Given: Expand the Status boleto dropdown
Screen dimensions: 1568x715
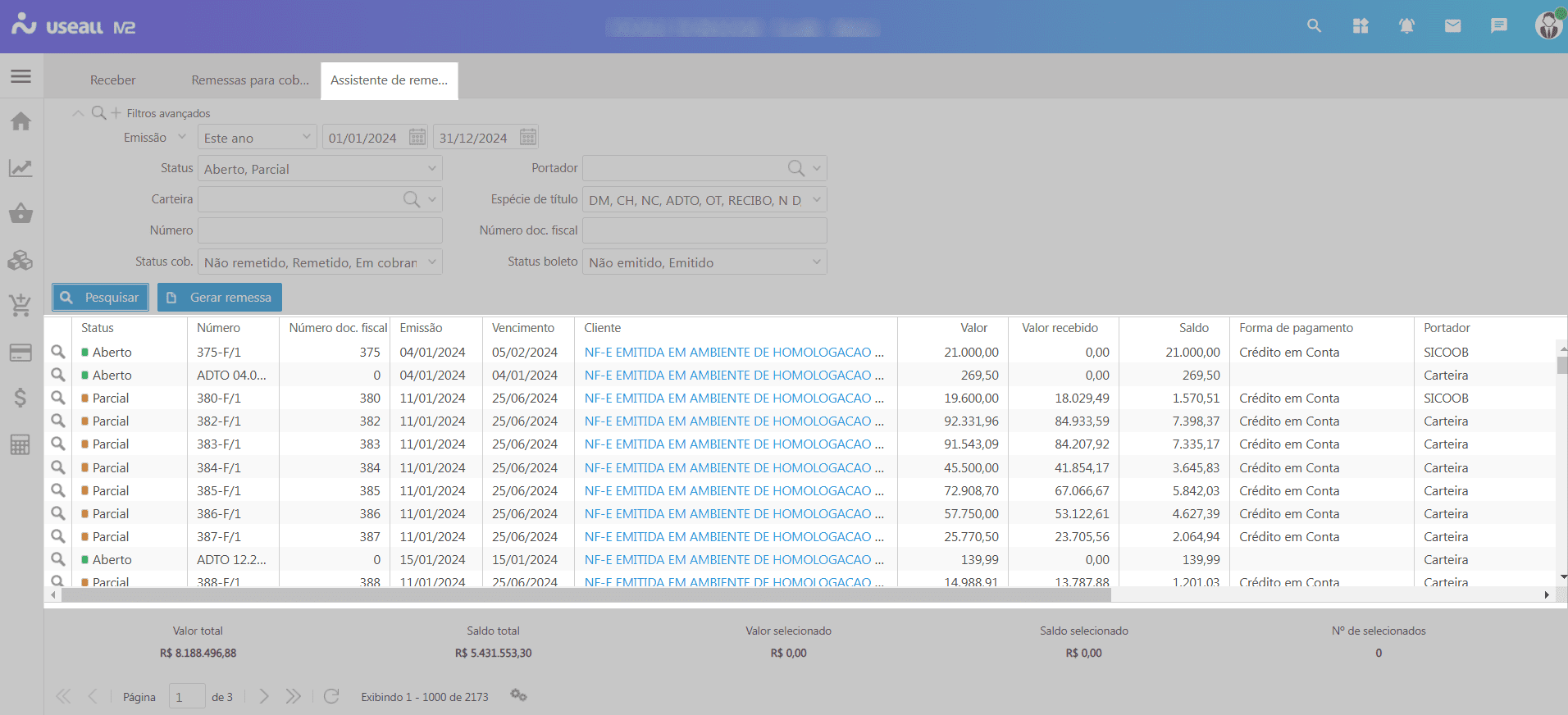Looking at the screenshot, I should (x=816, y=262).
